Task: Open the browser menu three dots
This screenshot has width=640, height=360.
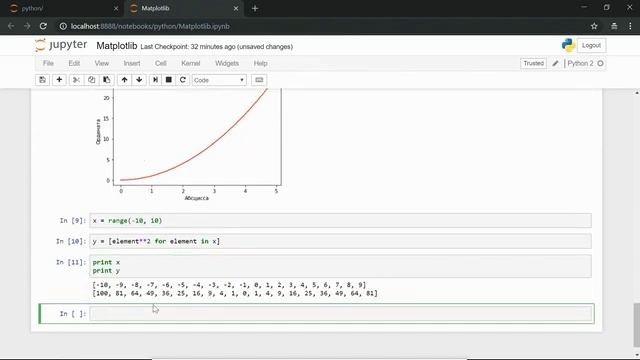Action: click(x=630, y=26)
